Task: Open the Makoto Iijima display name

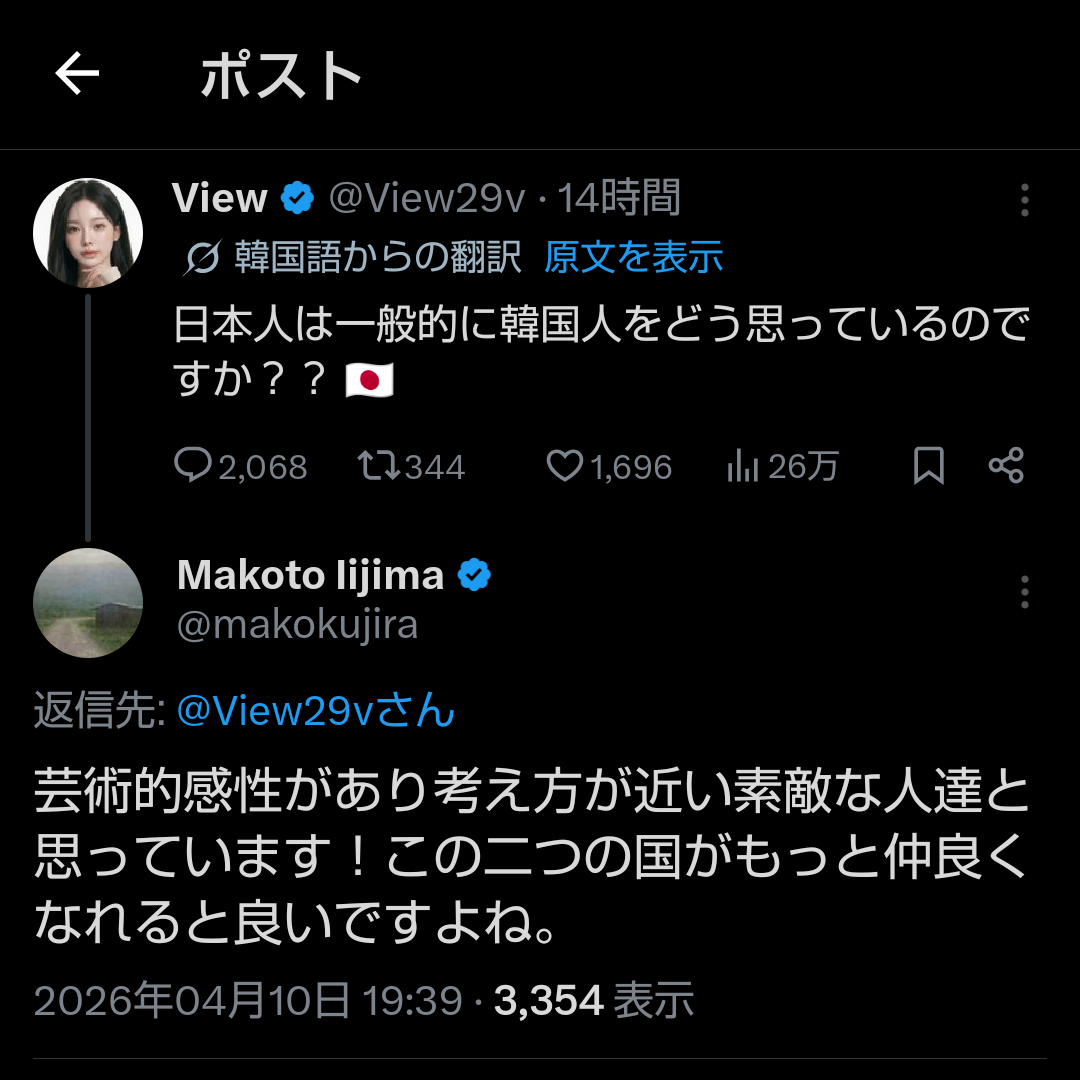Action: click(x=310, y=575)
